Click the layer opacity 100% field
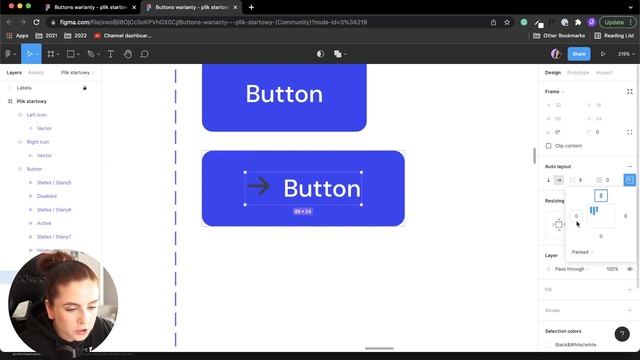This screenshot has height=360, width=640. (x=612, y=269)
